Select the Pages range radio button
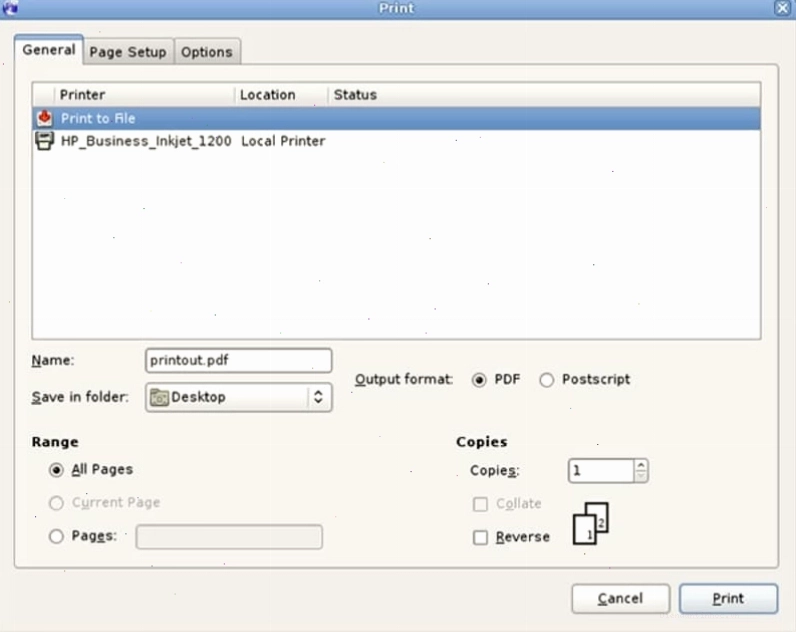Viewport: 796px width, 632px height. [56, 536]
